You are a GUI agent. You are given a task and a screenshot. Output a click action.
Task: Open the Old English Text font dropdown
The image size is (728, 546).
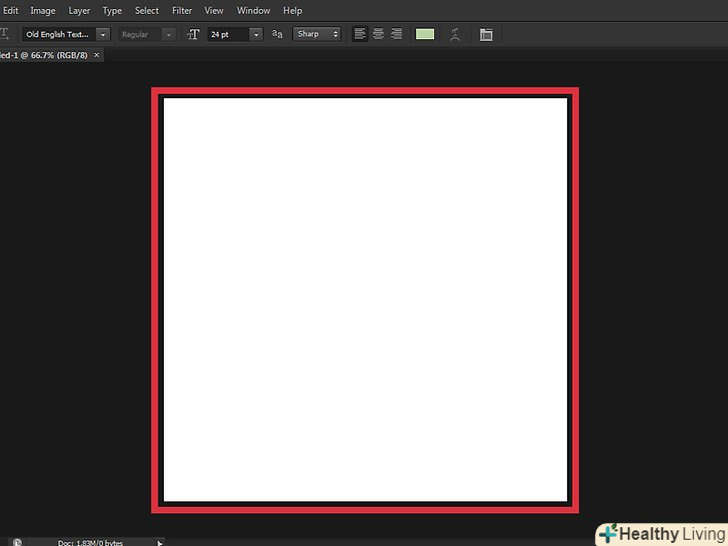click(x=102, y=34)
